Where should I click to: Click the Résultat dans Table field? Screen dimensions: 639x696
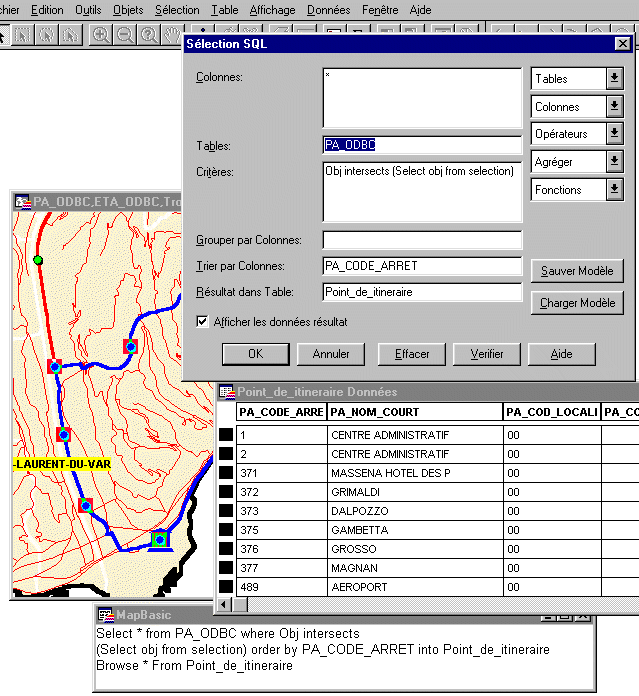point(422,292)
